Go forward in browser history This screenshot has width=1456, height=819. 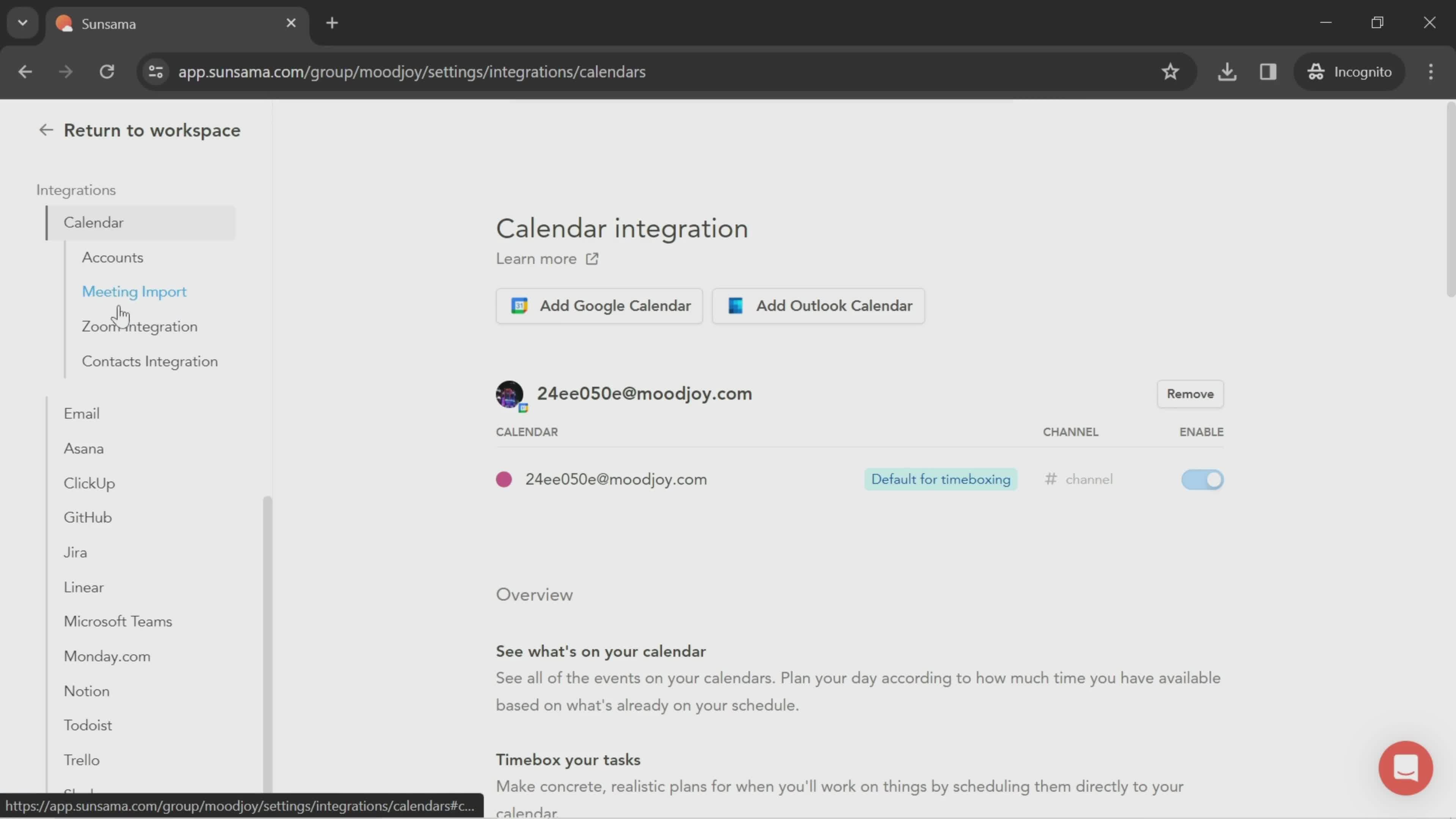coord(66,72)
